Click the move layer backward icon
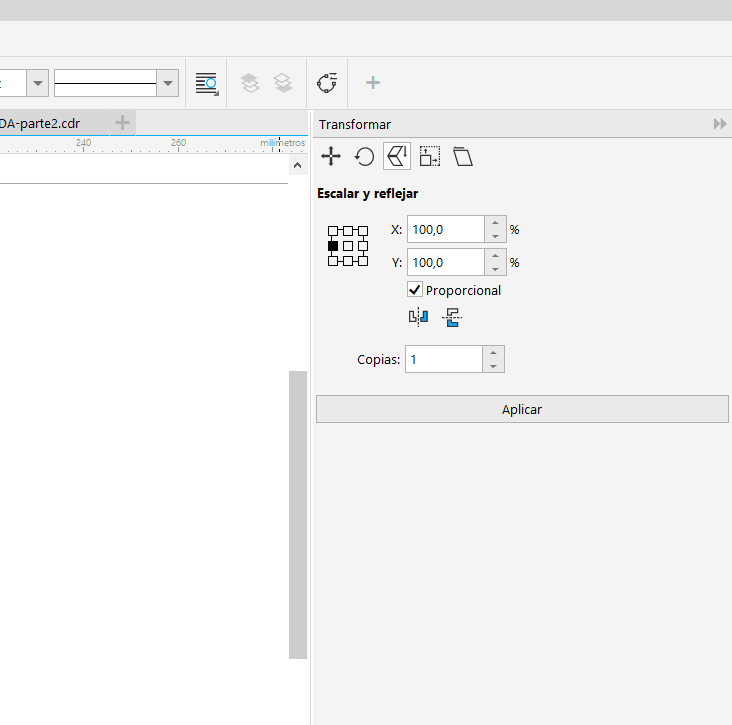The height and width of the screenshot is (725, 732). [x=283, y=83]
